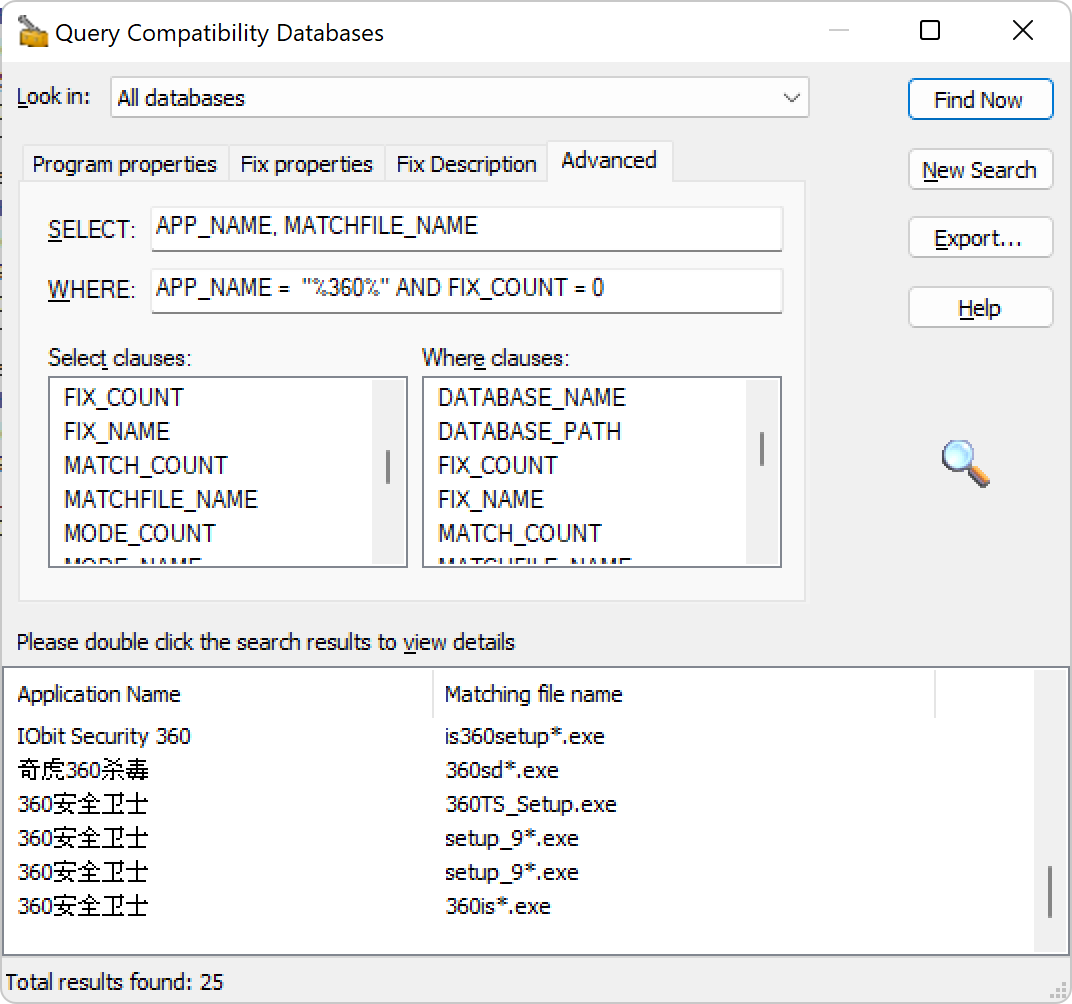Click into the SELECT input field
The width and height of the screenshot is (1072, 1004).
[x=466, y=228]
